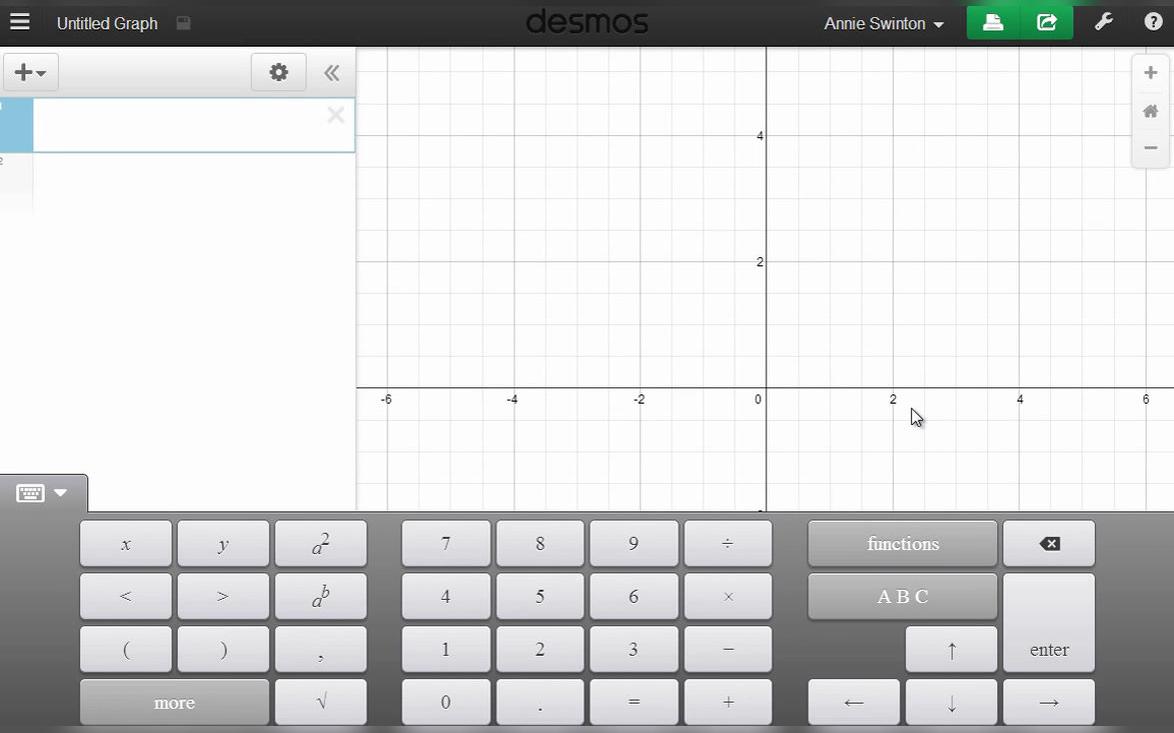Click the gear icon to edit expressions

278,72
